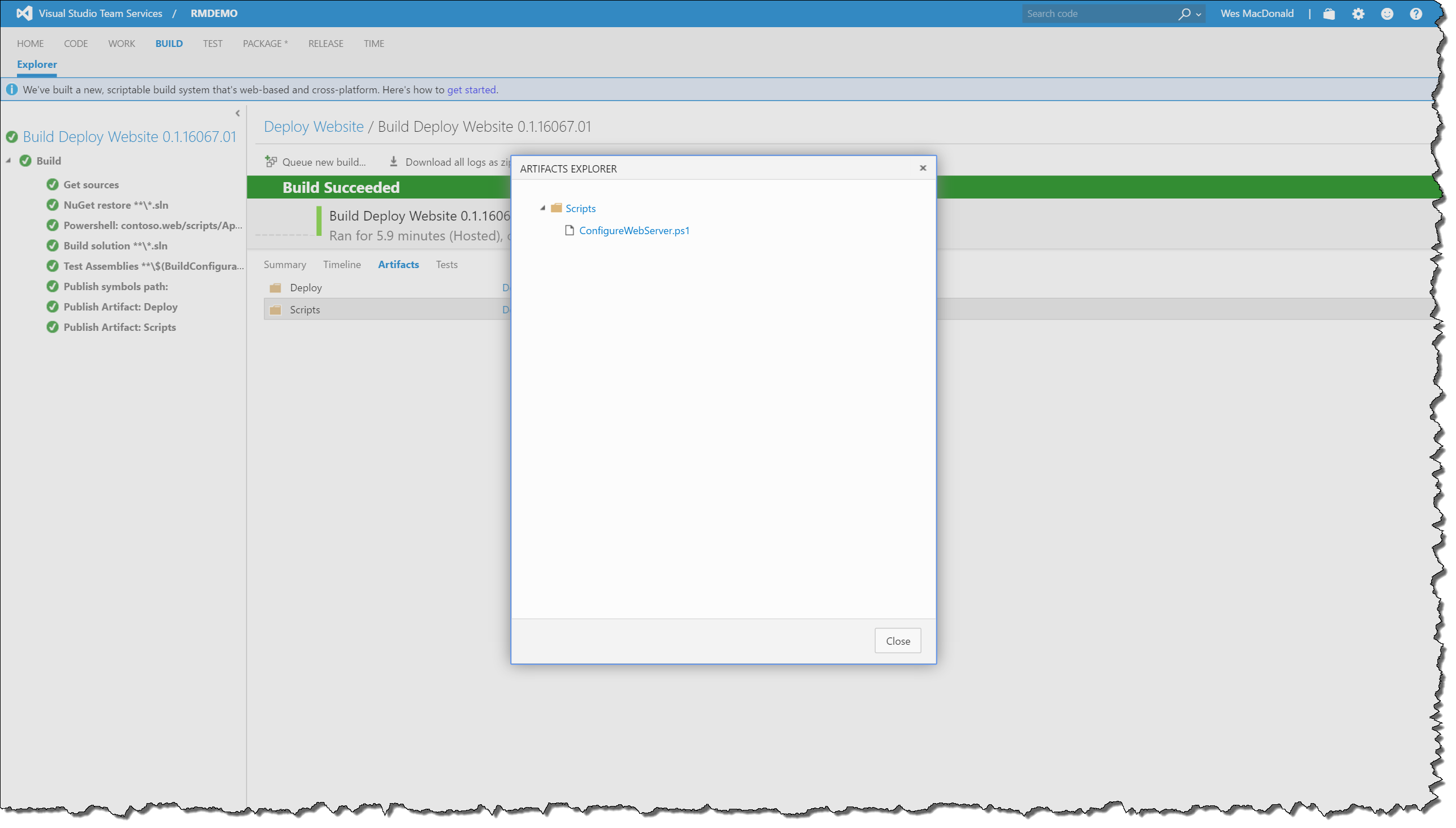
Task: Collapse the Scripts folder tree node
Action: (x=542, y=208)
